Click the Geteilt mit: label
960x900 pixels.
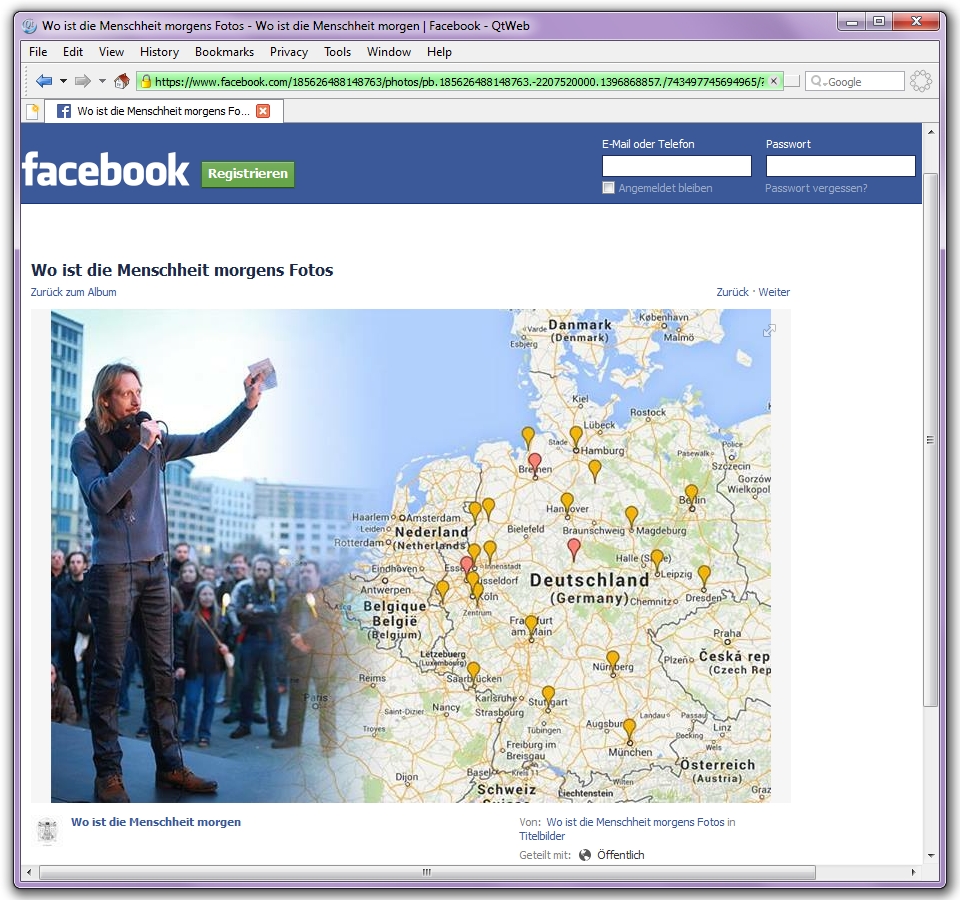pyautogui.click(x=545, y=855)
